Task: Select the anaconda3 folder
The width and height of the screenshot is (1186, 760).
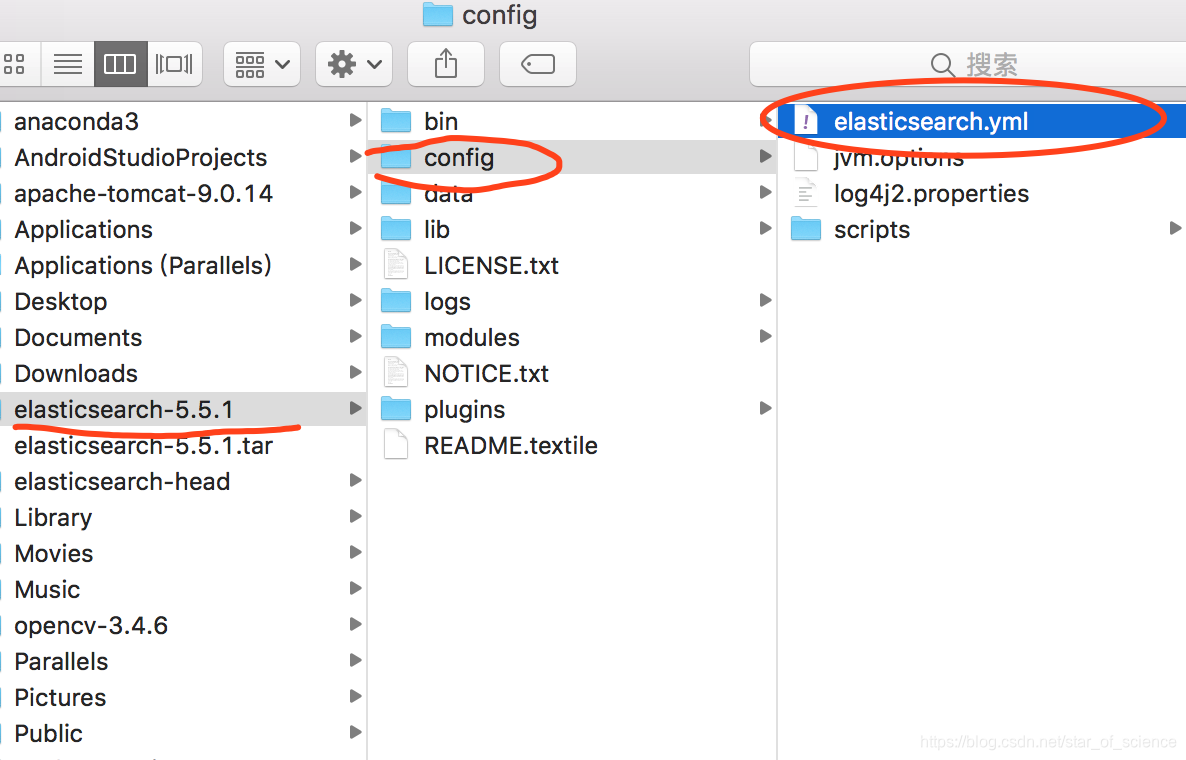Action: point(183,121)
